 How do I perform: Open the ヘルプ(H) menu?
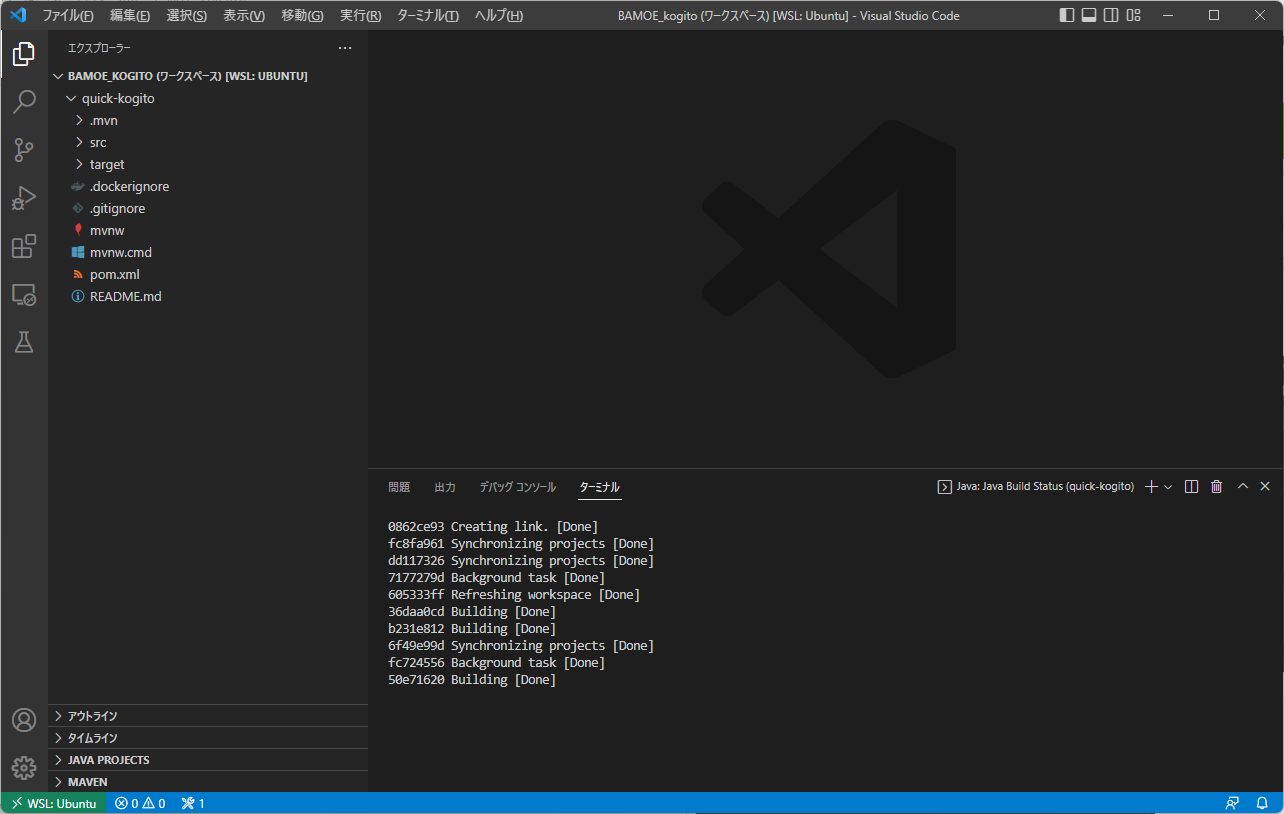click(x=498, y=16)
